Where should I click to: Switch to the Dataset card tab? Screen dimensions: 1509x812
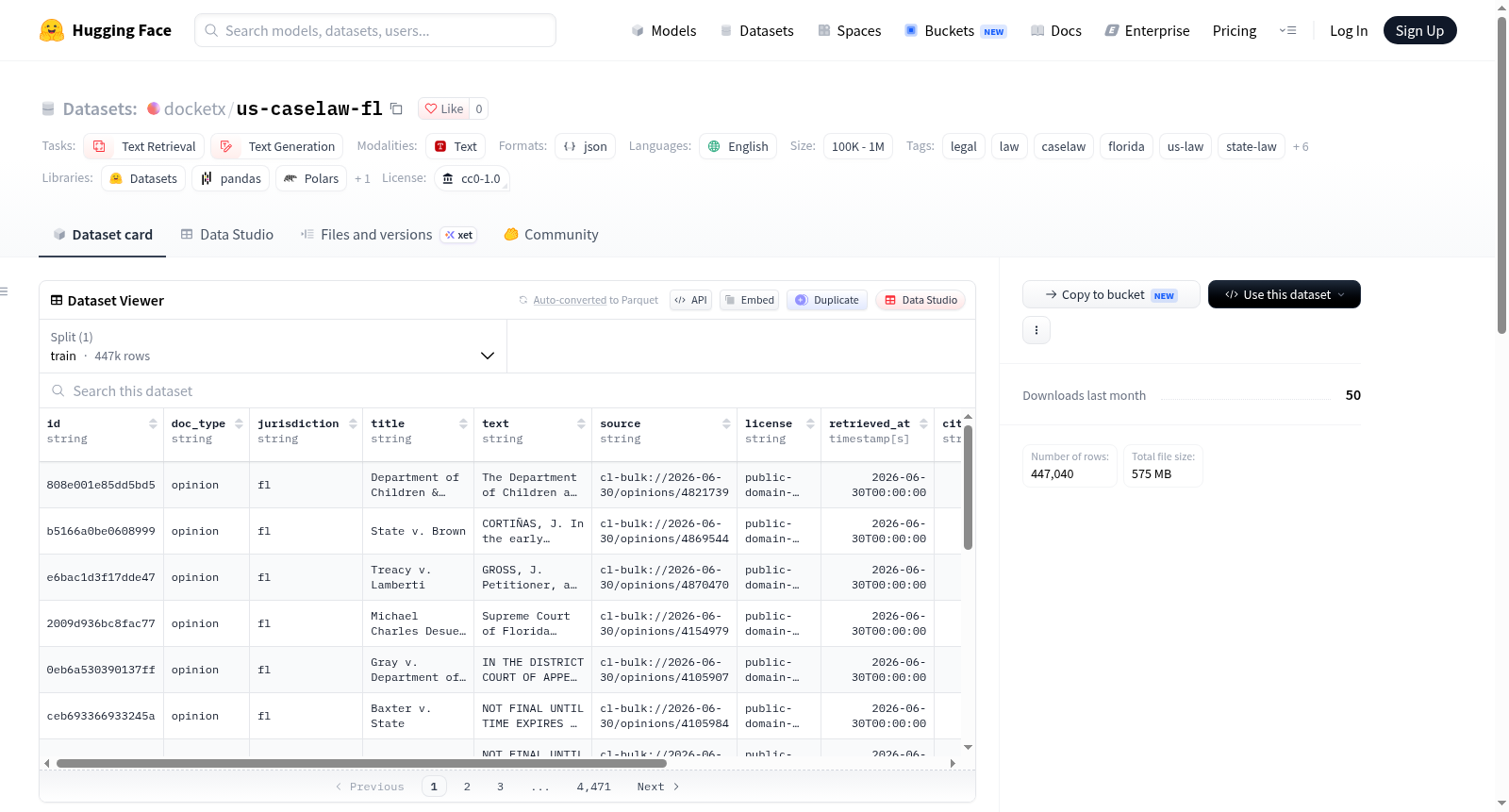coord(103,235)
